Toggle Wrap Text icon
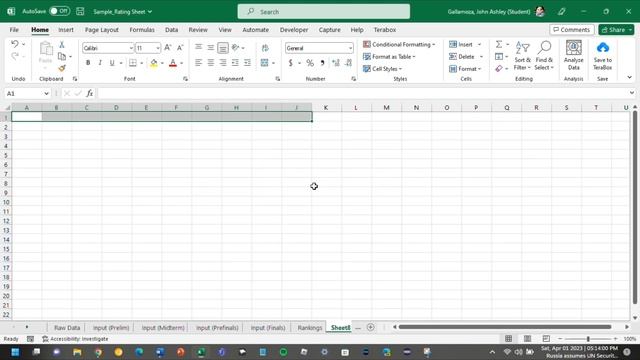 point(265,48)
